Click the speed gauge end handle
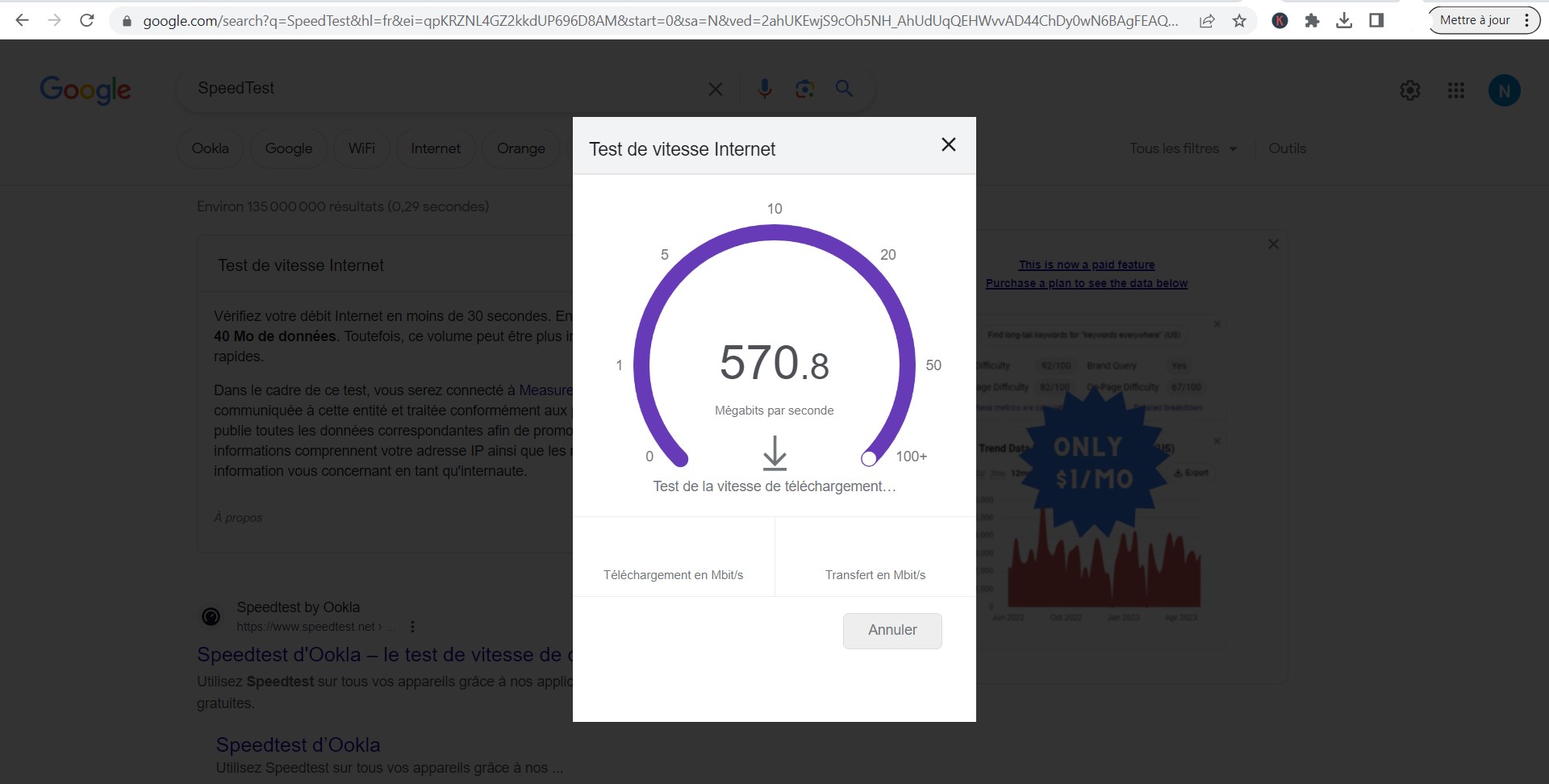This screenshot has width=1549, height=784. click(869, 458)
